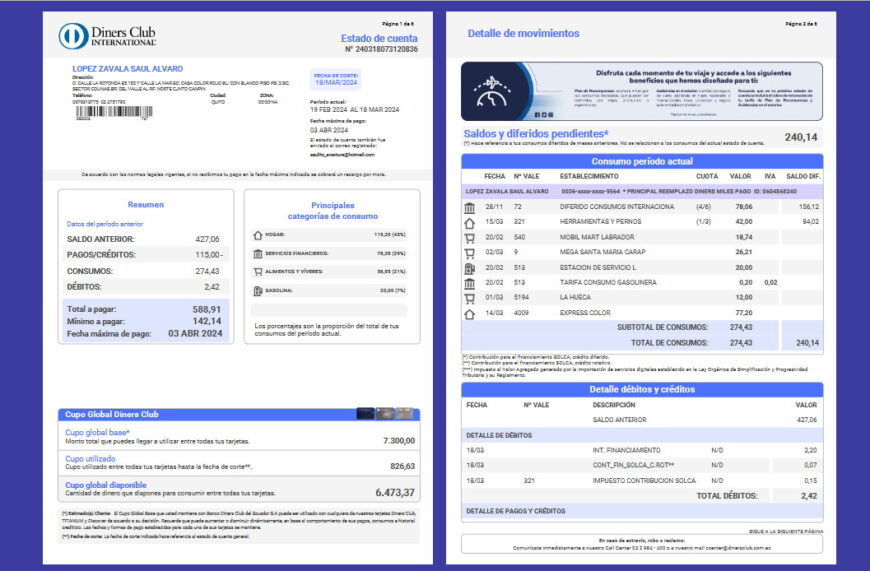This screenshot has height=571, width=870.
Task: Click the cart icon on LA HUECA row
Action: [469, 299]
